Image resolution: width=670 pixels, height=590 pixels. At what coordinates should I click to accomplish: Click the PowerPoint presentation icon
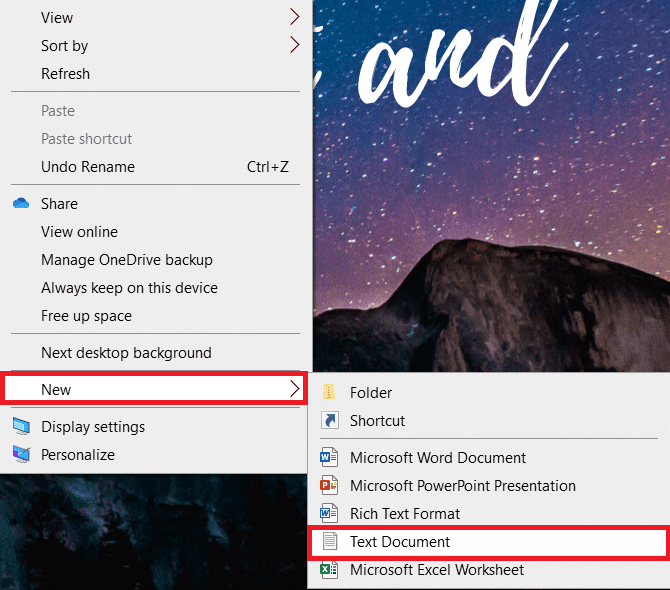tap(327, 486)
